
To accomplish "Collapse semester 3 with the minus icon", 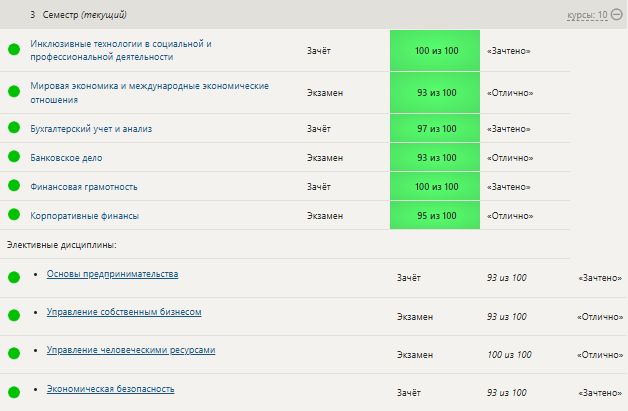I will (617, 15).
